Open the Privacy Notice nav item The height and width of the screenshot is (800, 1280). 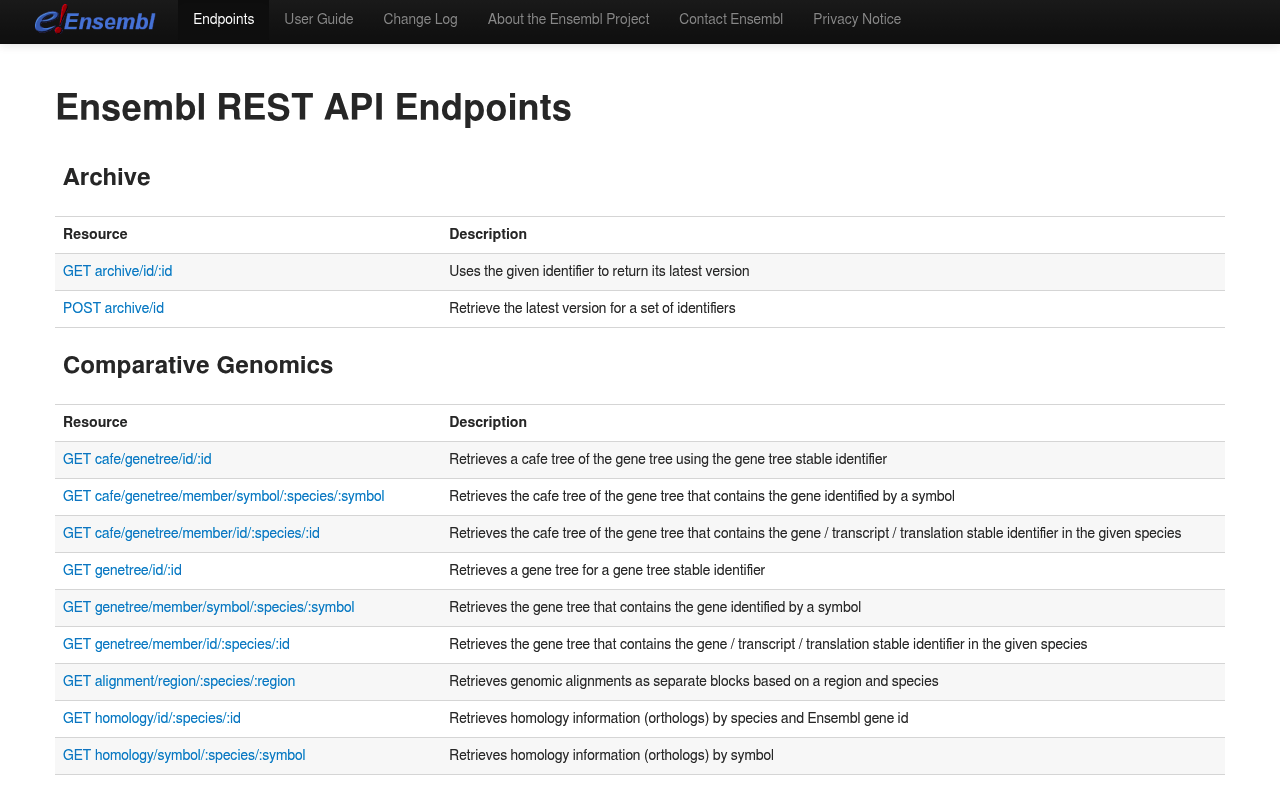point(857,19)
